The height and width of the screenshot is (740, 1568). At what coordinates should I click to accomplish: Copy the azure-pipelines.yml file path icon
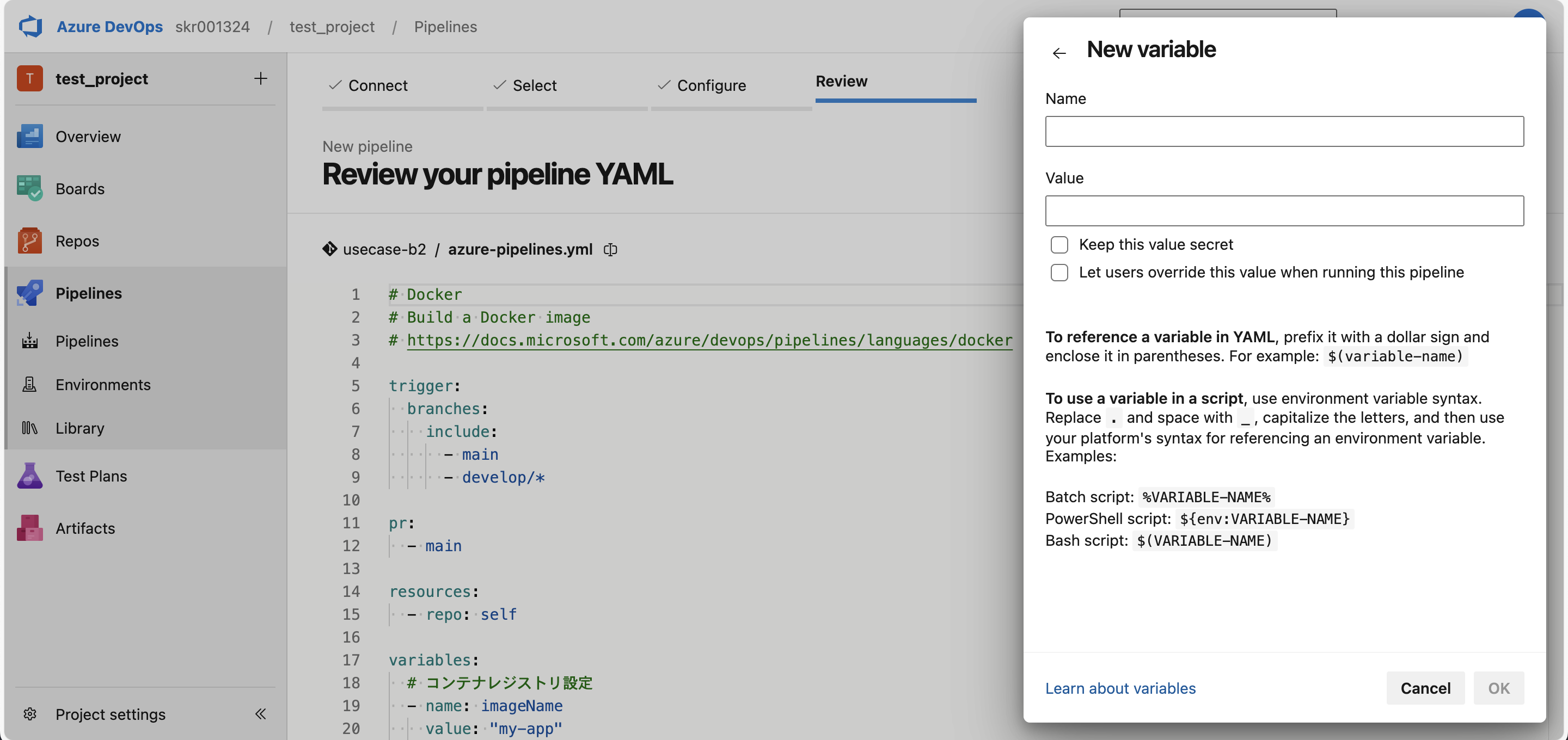[x=610, y=250]
